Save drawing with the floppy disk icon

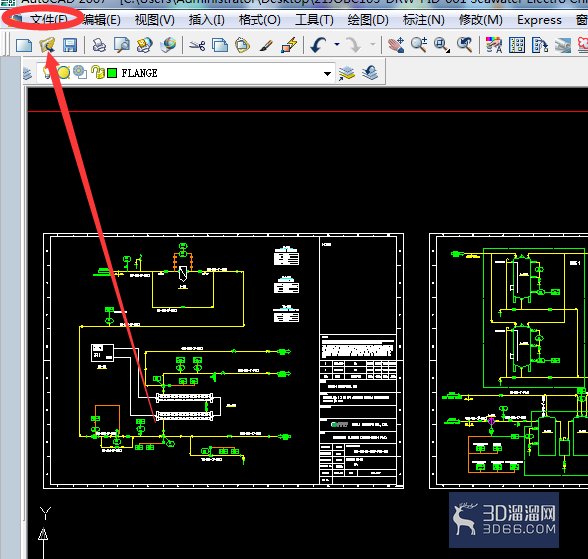pyautogui.click(x=70, y=45)
